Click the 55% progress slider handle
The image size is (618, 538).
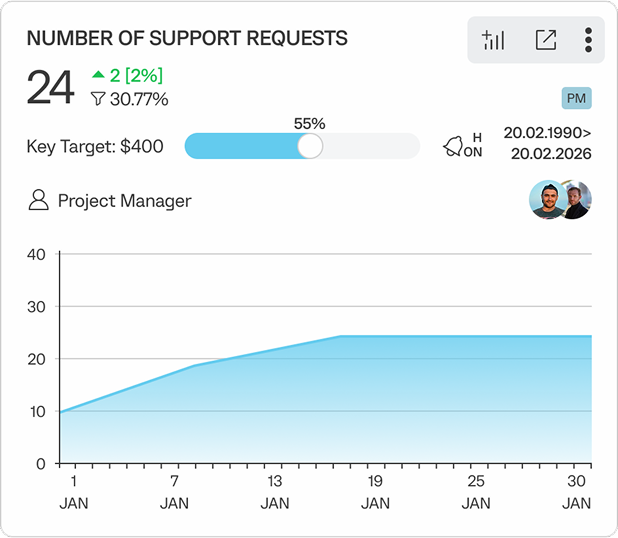click(x=310, y=146)
